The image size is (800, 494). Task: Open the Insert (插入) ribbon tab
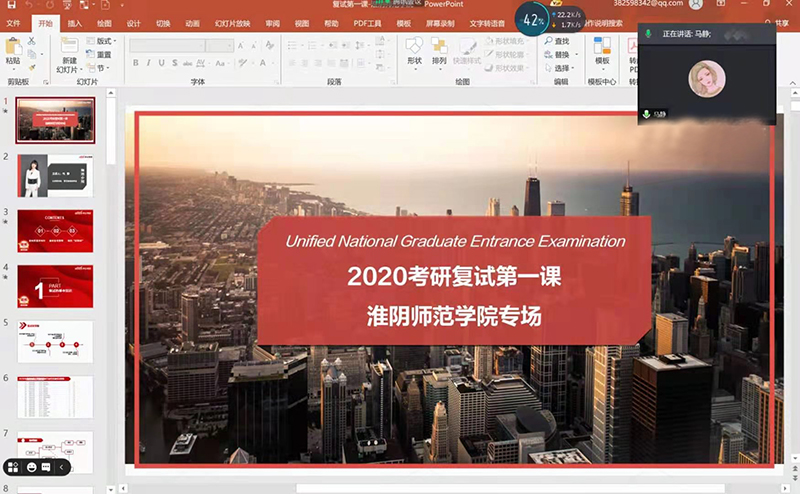(x=76, y=23)
